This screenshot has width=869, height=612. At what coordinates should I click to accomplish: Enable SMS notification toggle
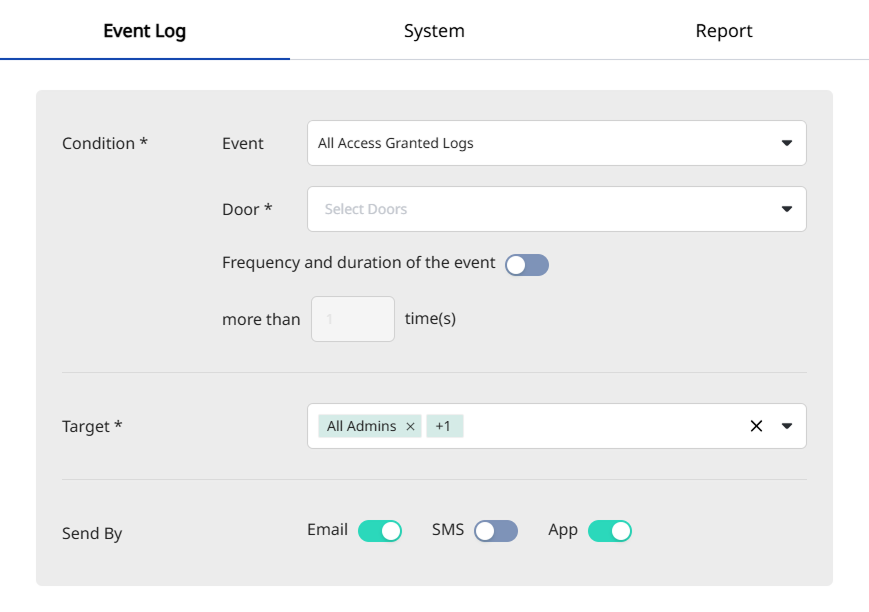coord(496,531)
